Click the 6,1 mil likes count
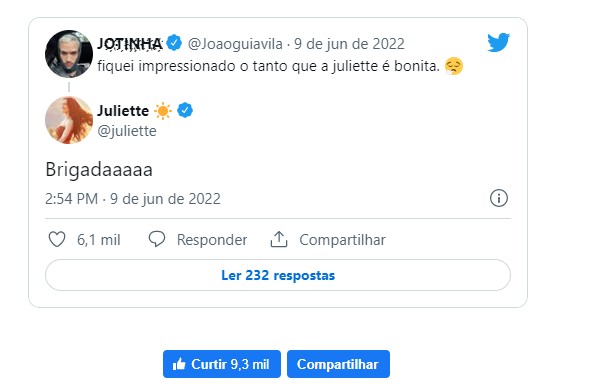The width and height of the screenshot is (597, 387). 99,240
